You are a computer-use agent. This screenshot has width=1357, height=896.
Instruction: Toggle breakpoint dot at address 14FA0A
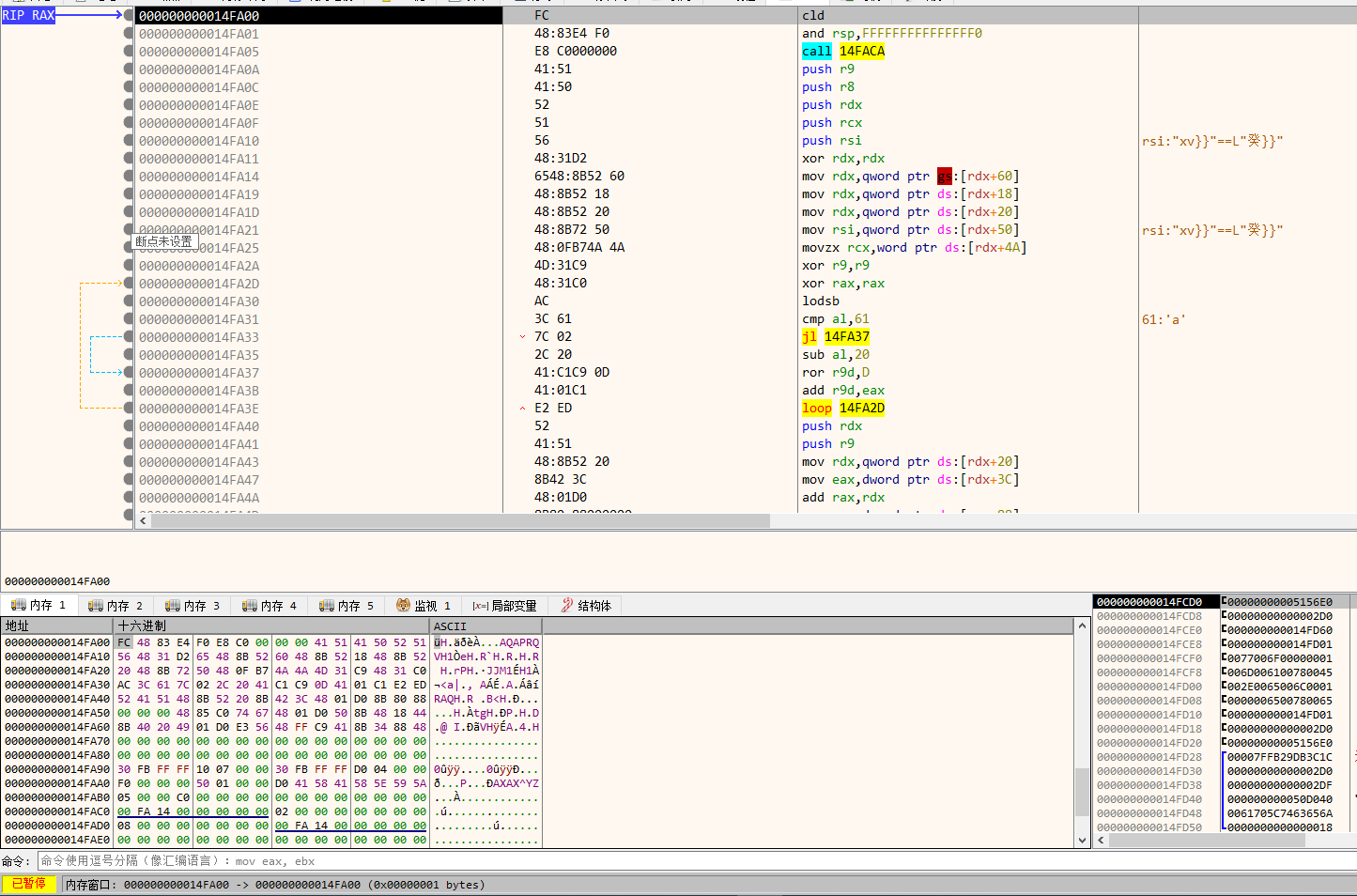pos(129,70)
